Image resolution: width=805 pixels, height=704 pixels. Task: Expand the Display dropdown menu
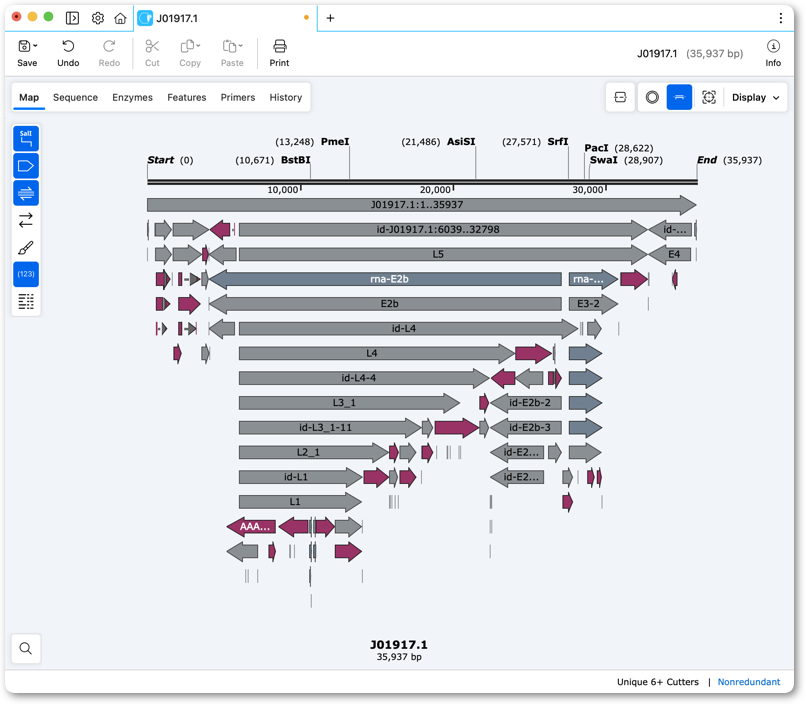point(756,98)
